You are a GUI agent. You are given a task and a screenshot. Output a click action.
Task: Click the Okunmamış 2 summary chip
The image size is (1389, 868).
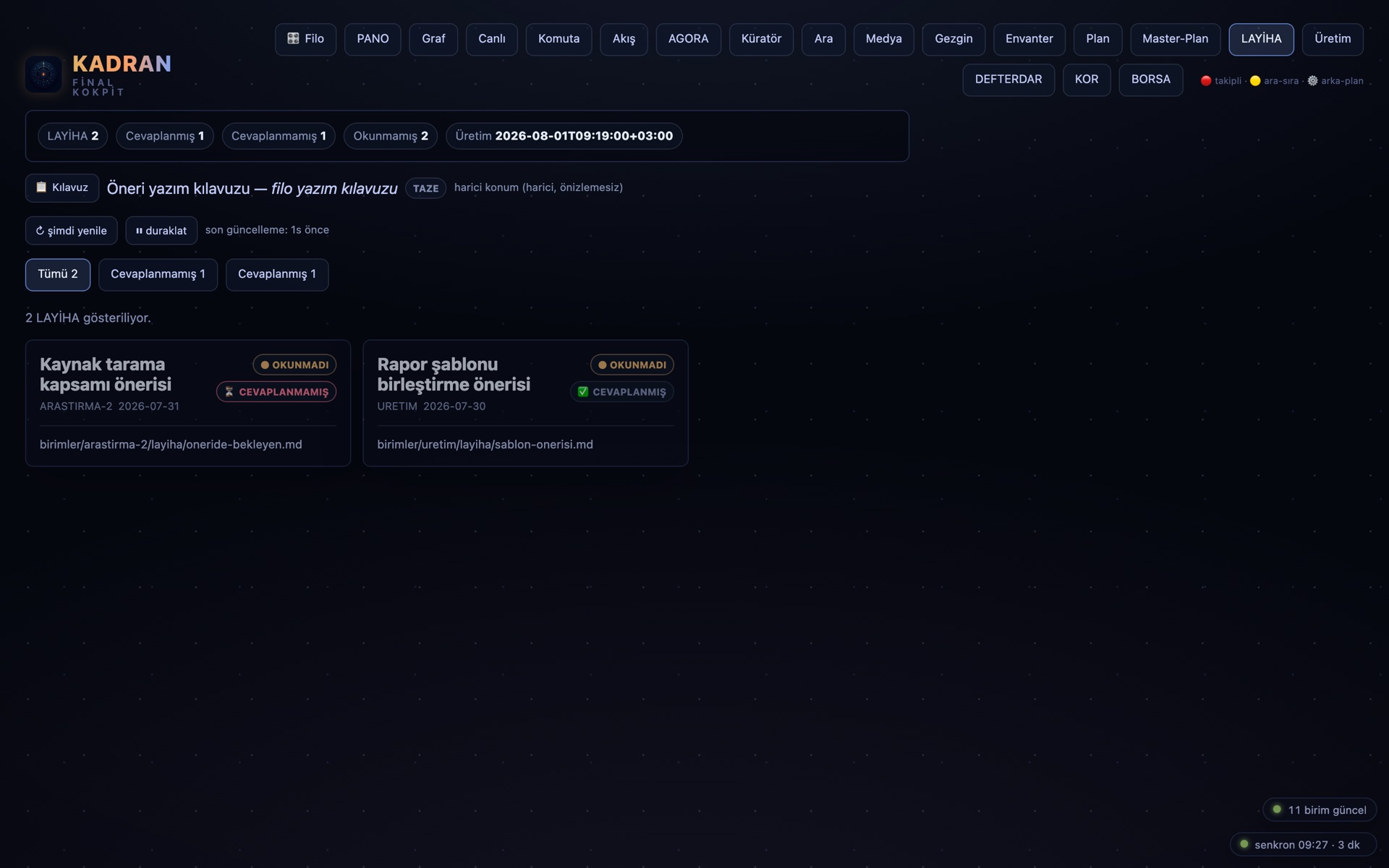pos(391,136)
